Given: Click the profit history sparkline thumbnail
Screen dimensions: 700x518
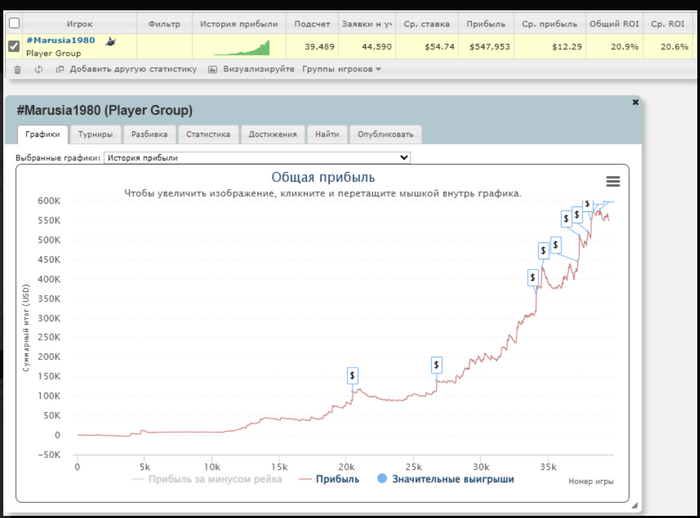Looking at the screenshot, I should coord(242,48).
